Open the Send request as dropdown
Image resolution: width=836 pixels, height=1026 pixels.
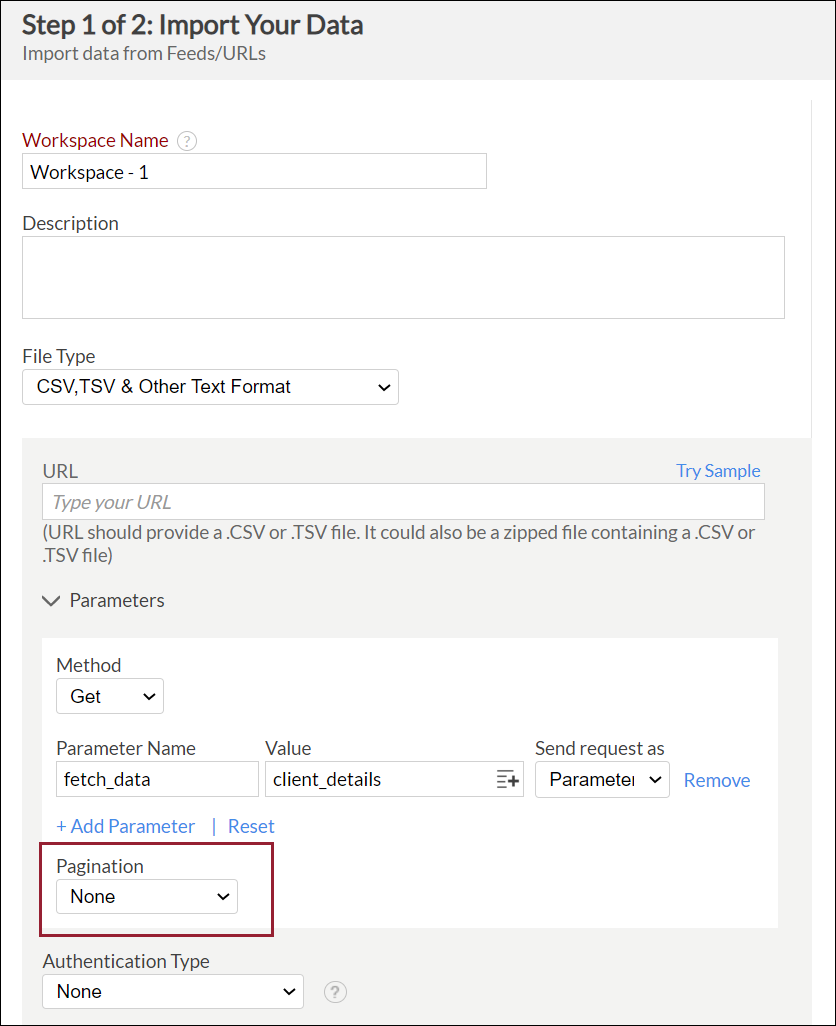tap(602, 780)
